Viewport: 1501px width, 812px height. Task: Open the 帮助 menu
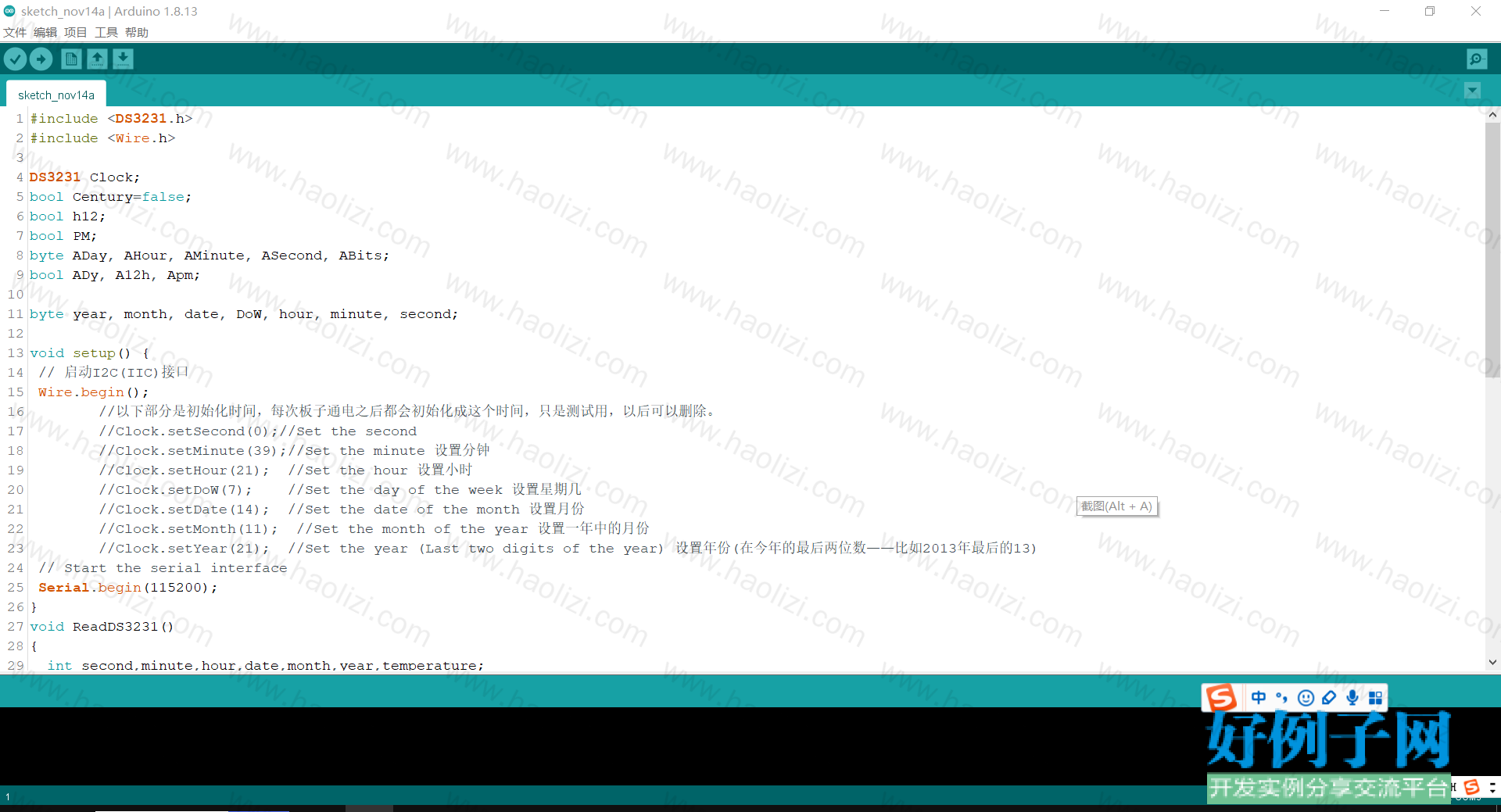click(137, 32)
